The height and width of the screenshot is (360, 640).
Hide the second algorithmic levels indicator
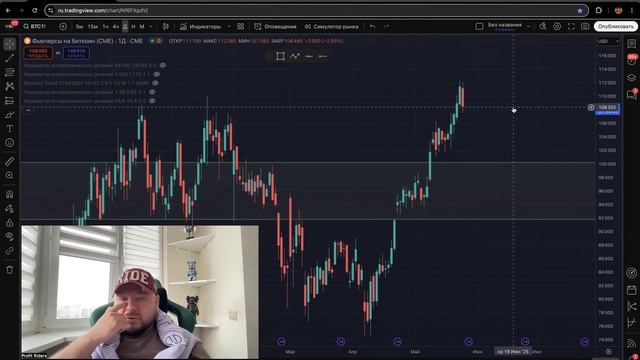tap(156, 74)
